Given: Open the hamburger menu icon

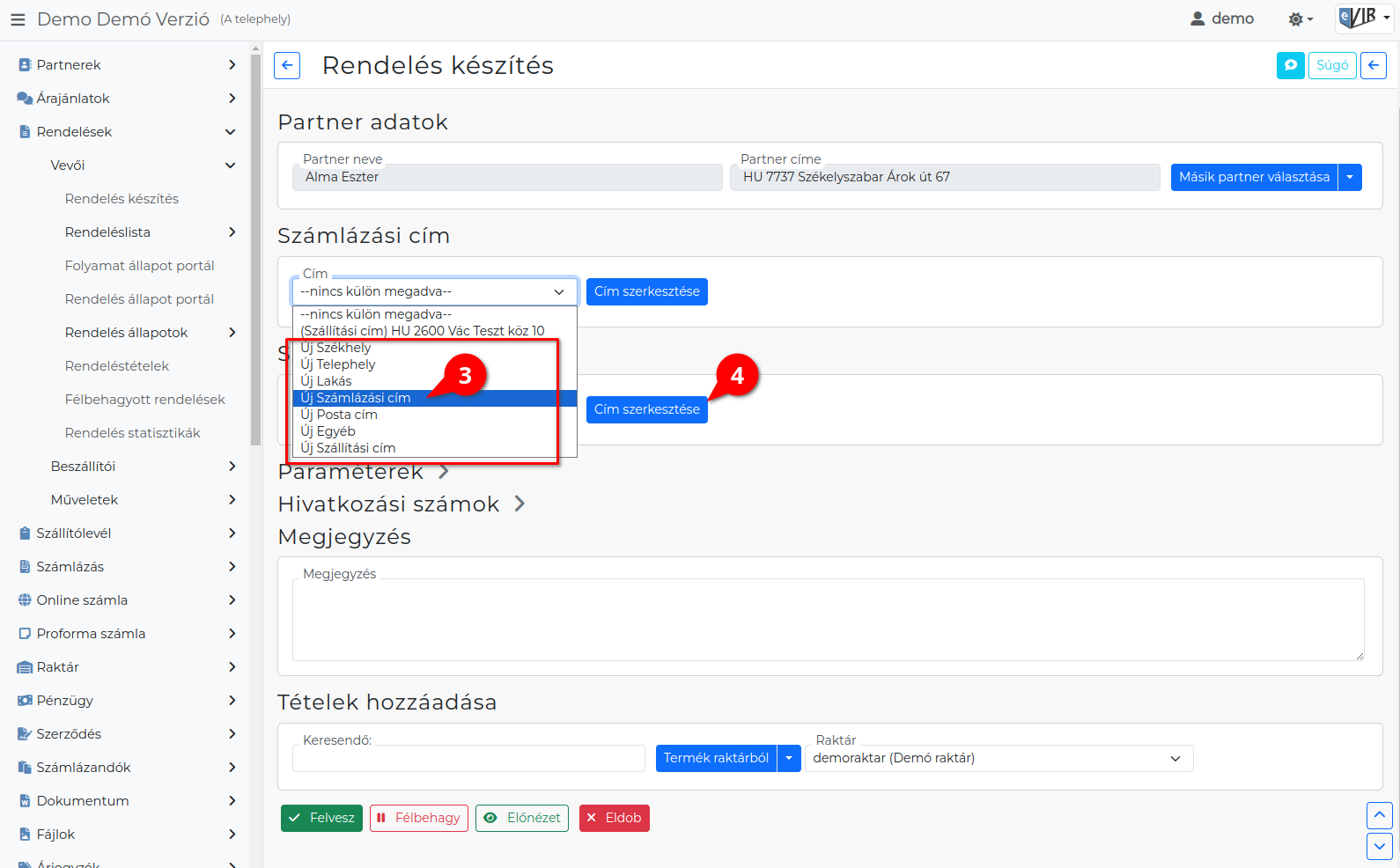Looking at the screenshot, I should (18, 19).
